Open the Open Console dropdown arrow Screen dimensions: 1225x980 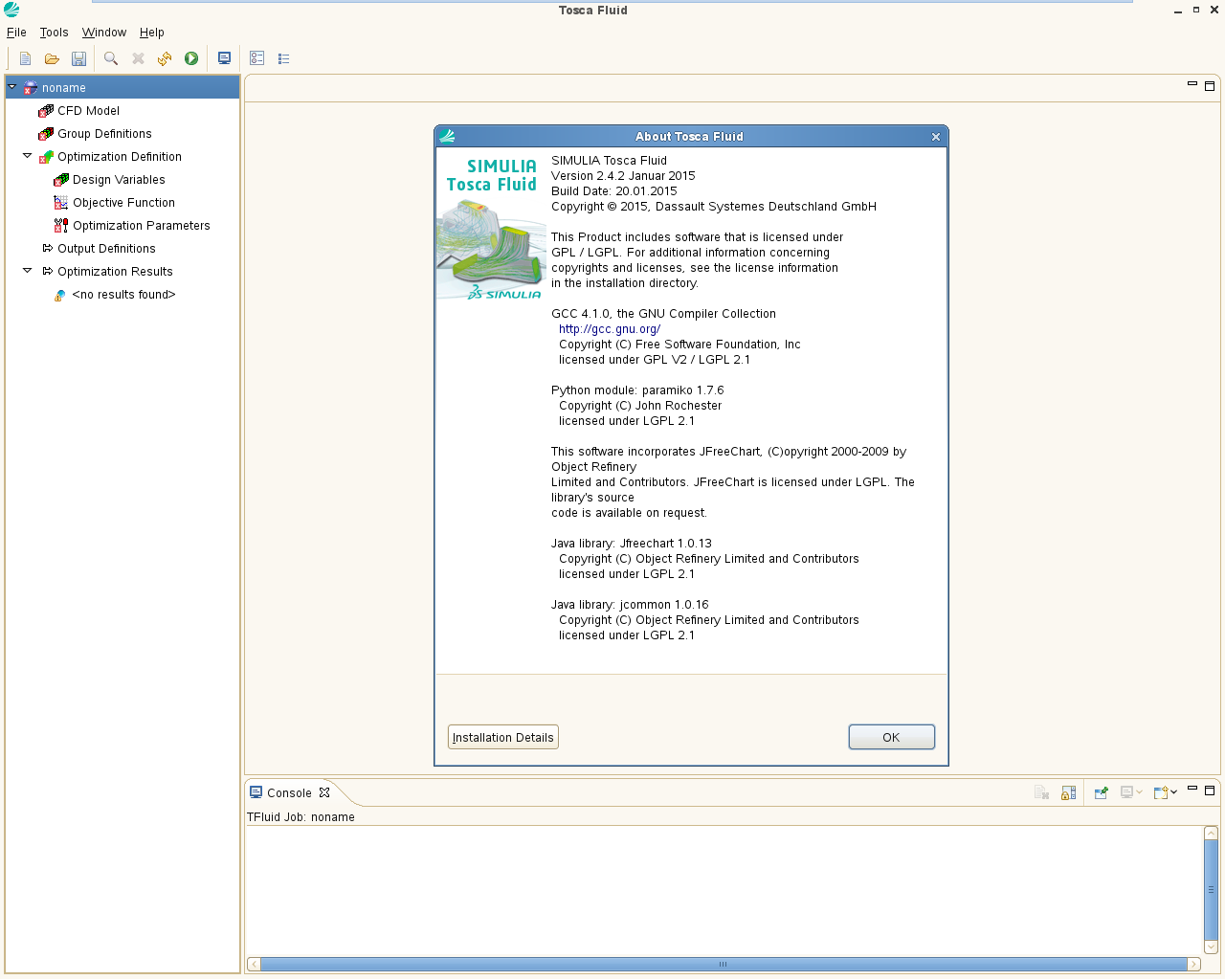point(1174,792)
